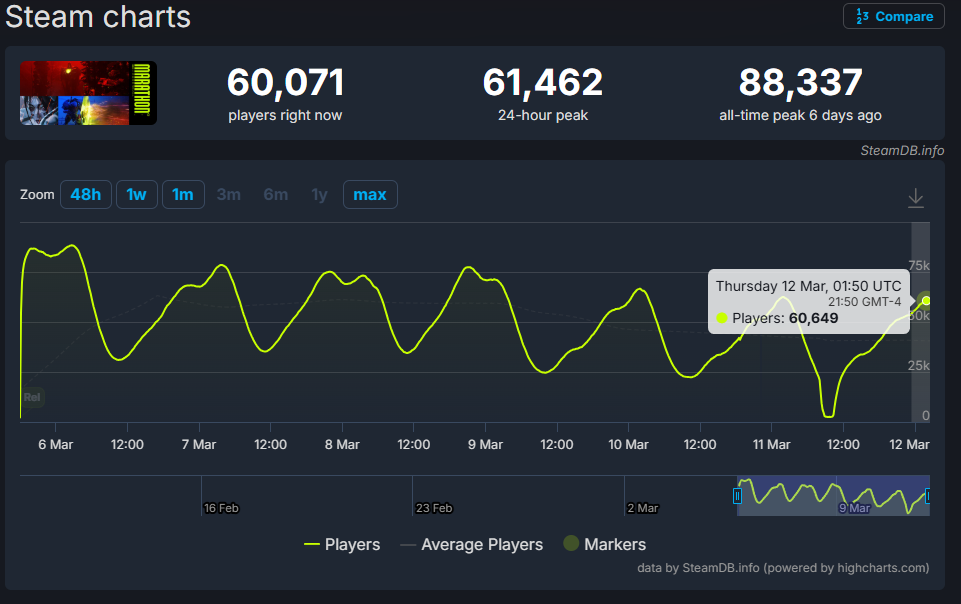The width and height of the screenshot is (961, 604).
Task: Select the 3m zoom range
Action: (x=229, y=195)
